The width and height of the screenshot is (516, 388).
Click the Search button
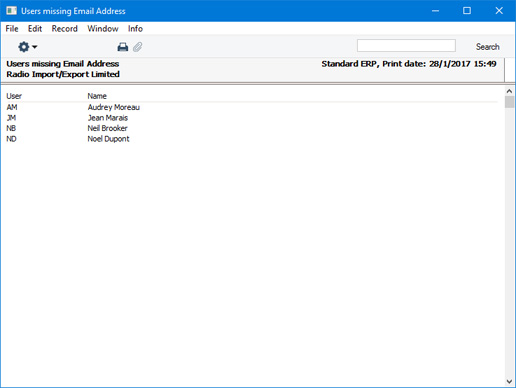(488, 47)
